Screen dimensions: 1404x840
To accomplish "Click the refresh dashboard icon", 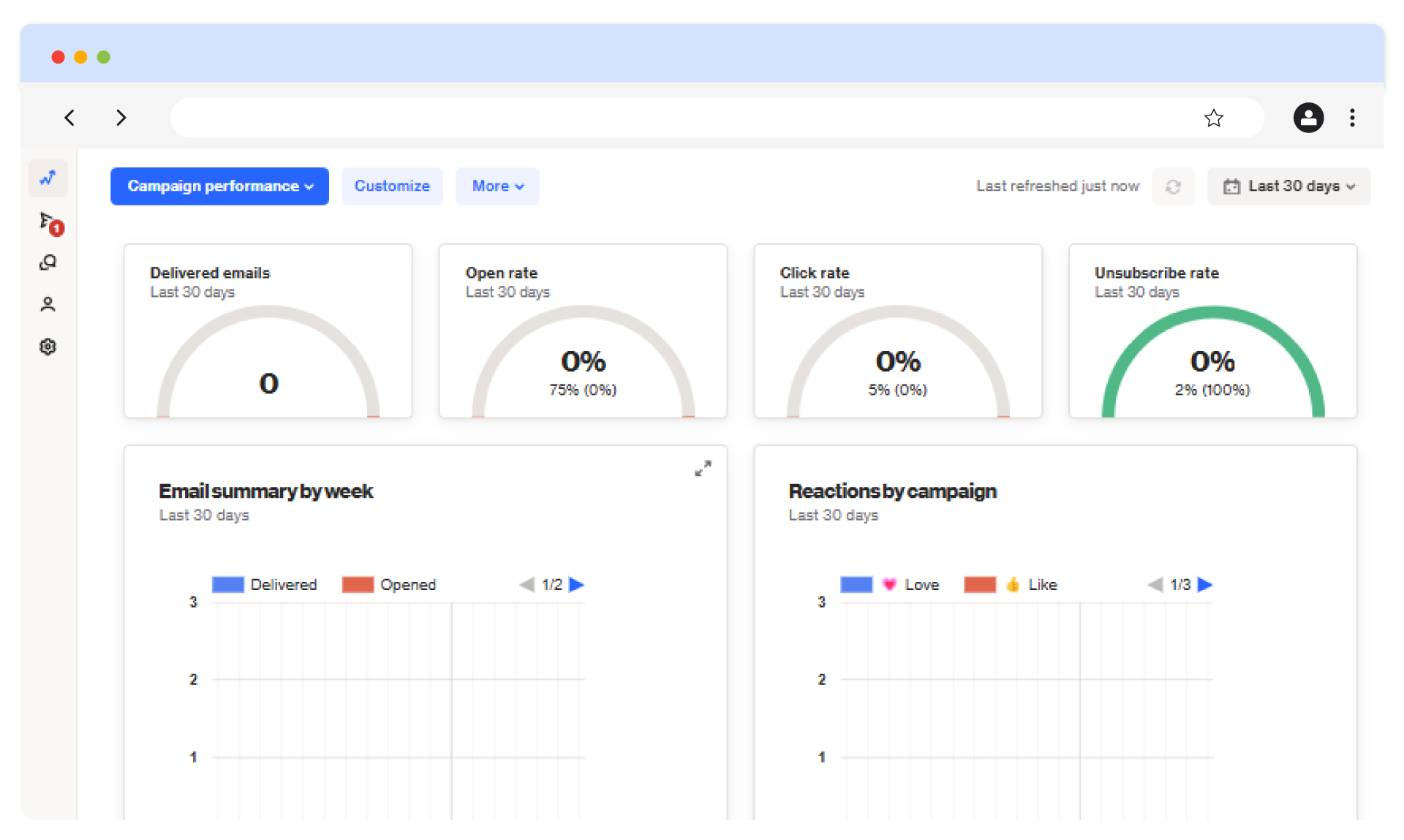I will [x=1173, y=186].
